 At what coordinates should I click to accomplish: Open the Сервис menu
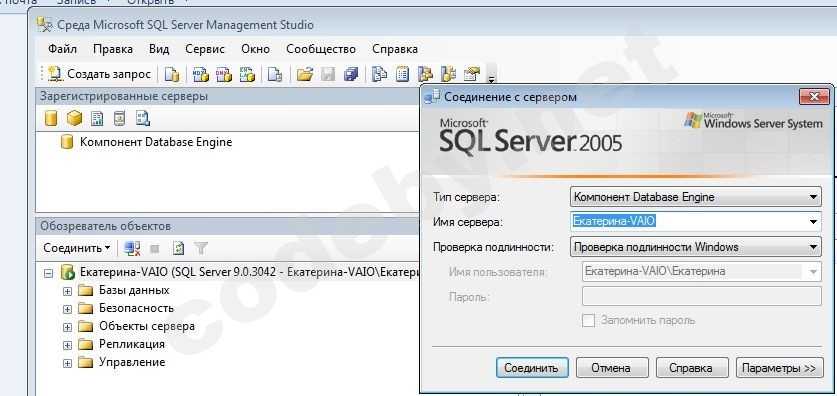pos(205,49)
